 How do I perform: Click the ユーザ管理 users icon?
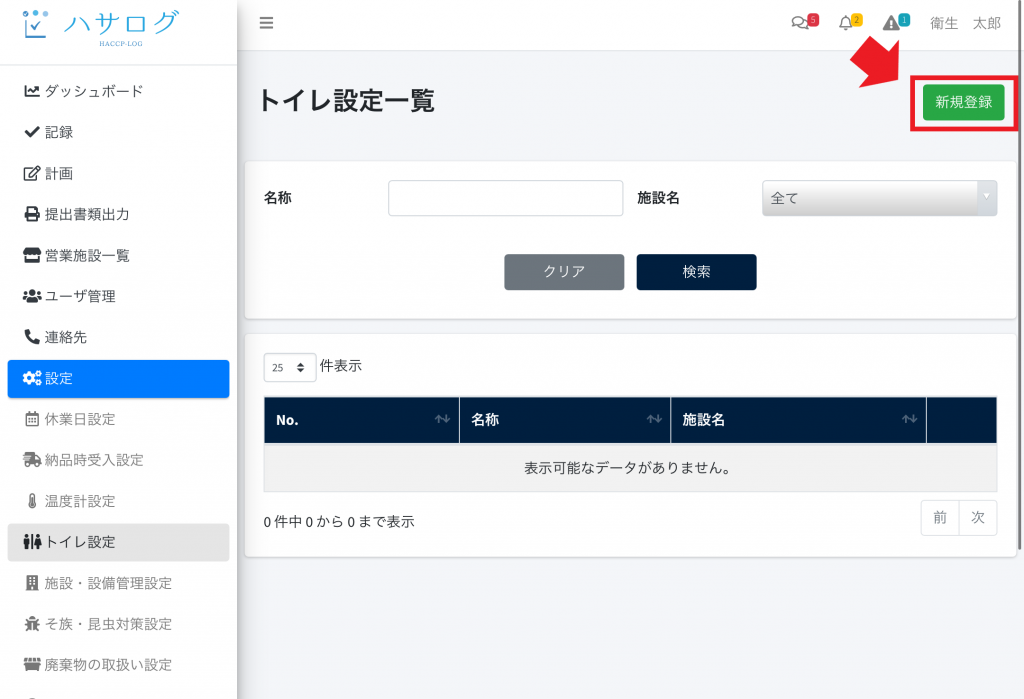pyautogui.click(x=31, y=296)
